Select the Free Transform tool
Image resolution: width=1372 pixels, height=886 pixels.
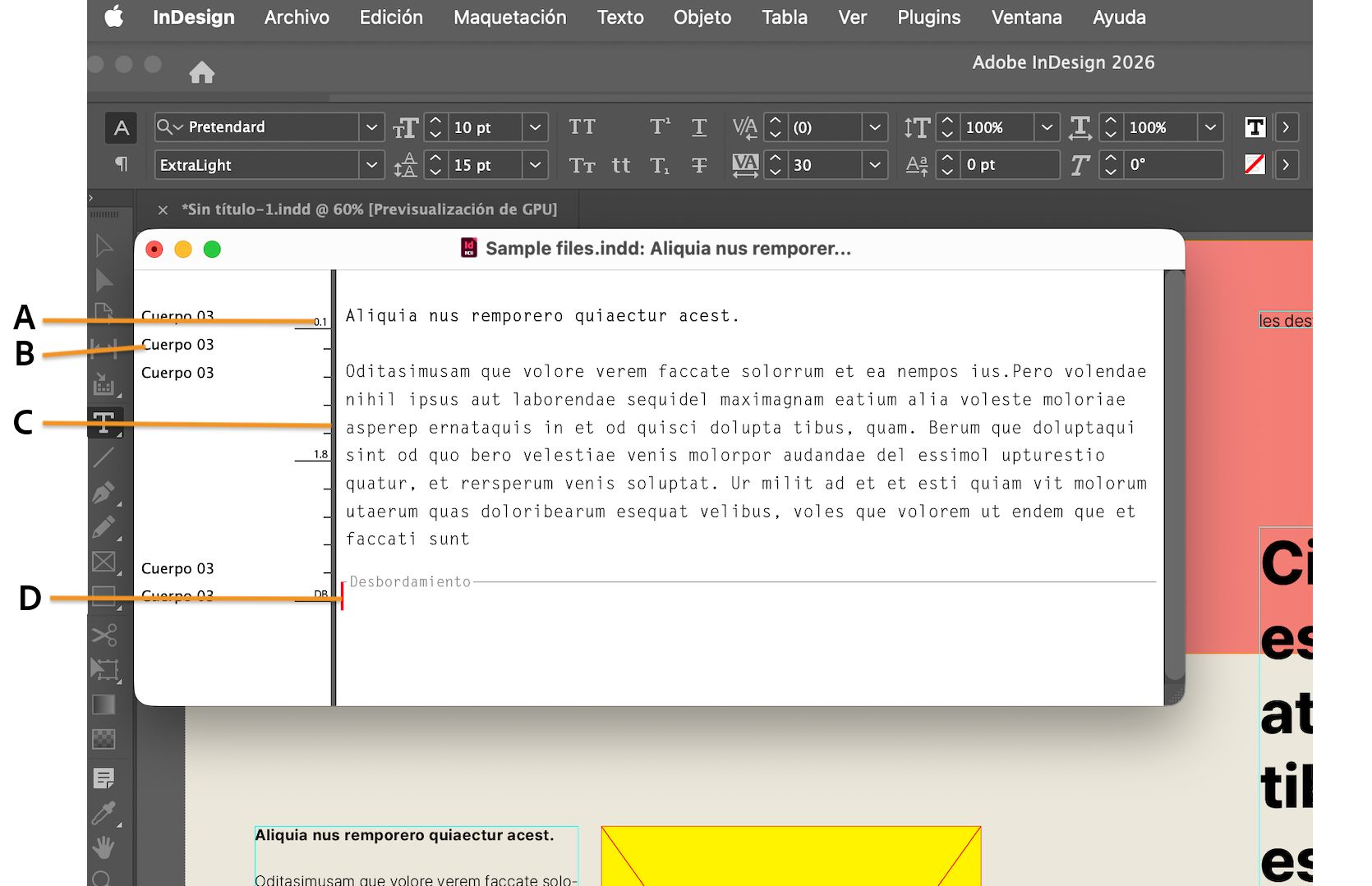[x=104, y=669]
